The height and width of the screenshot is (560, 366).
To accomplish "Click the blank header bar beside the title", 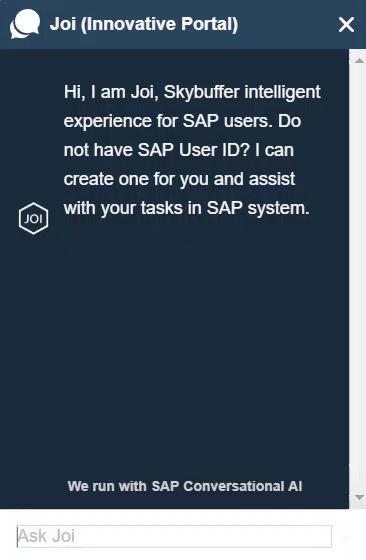I will click(x=287, y=24).
